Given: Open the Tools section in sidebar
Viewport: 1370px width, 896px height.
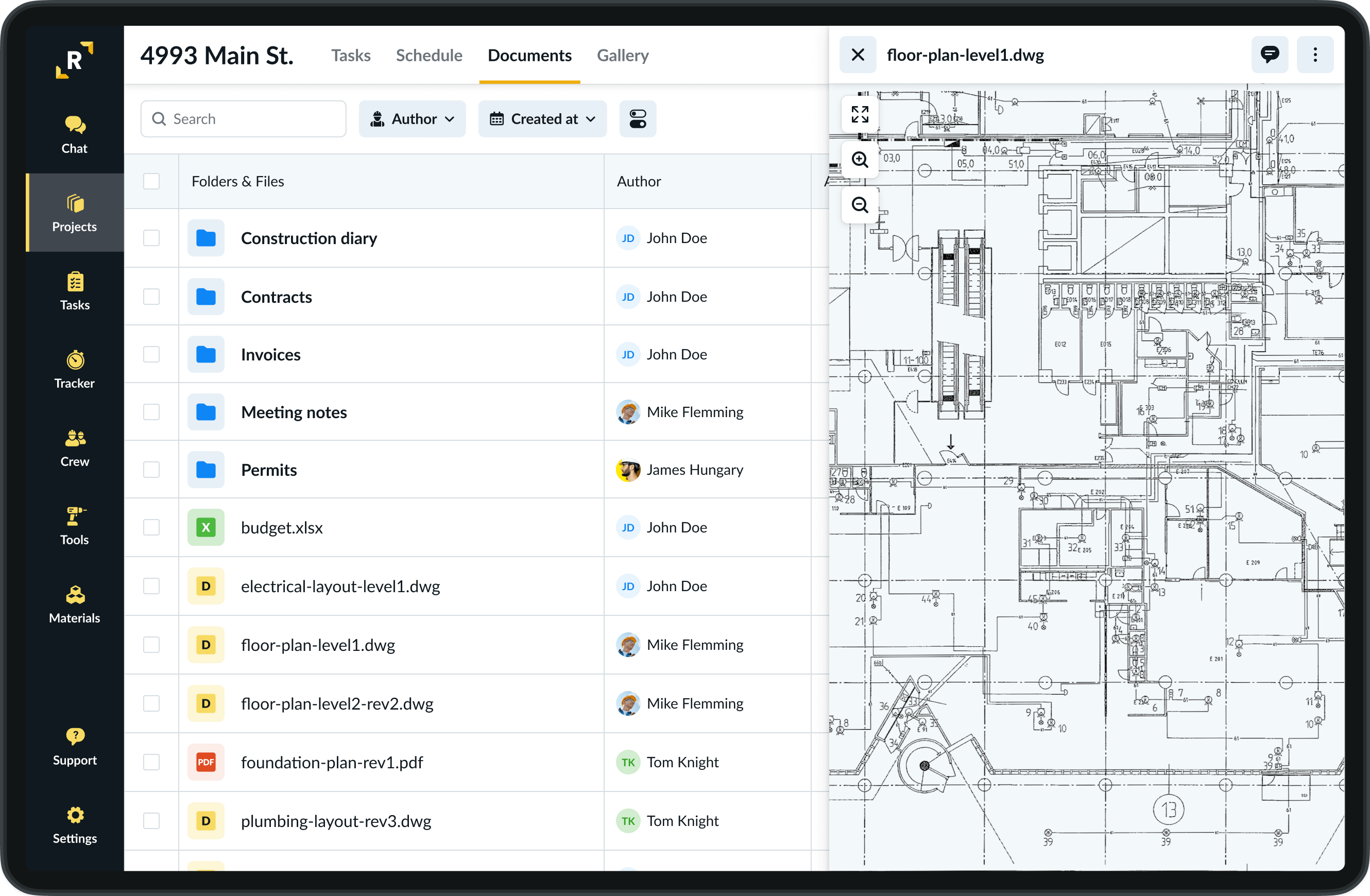Looking at the screenshot, I should (x=74, y=524).
